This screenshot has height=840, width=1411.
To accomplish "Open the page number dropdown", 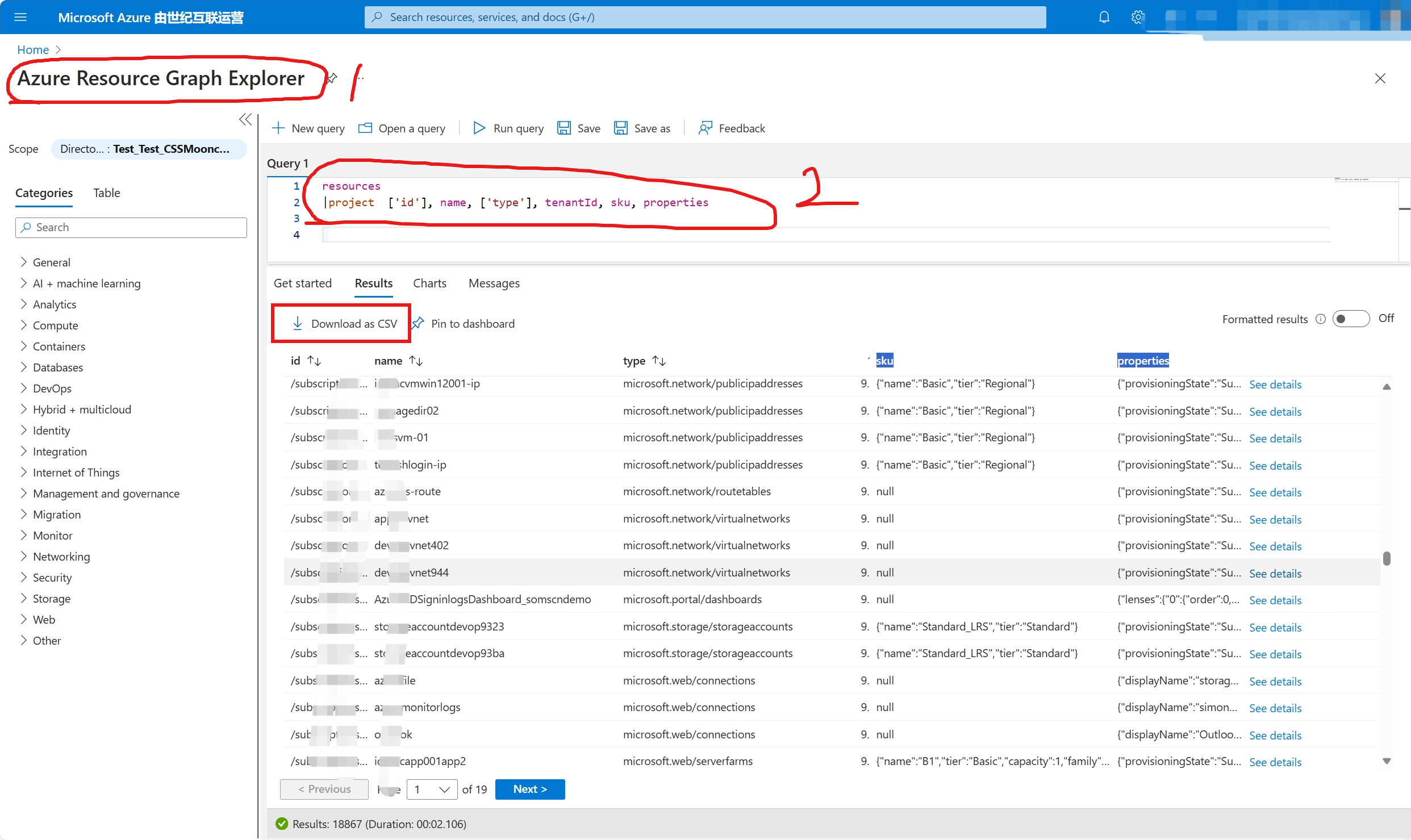I will (432, 789).
